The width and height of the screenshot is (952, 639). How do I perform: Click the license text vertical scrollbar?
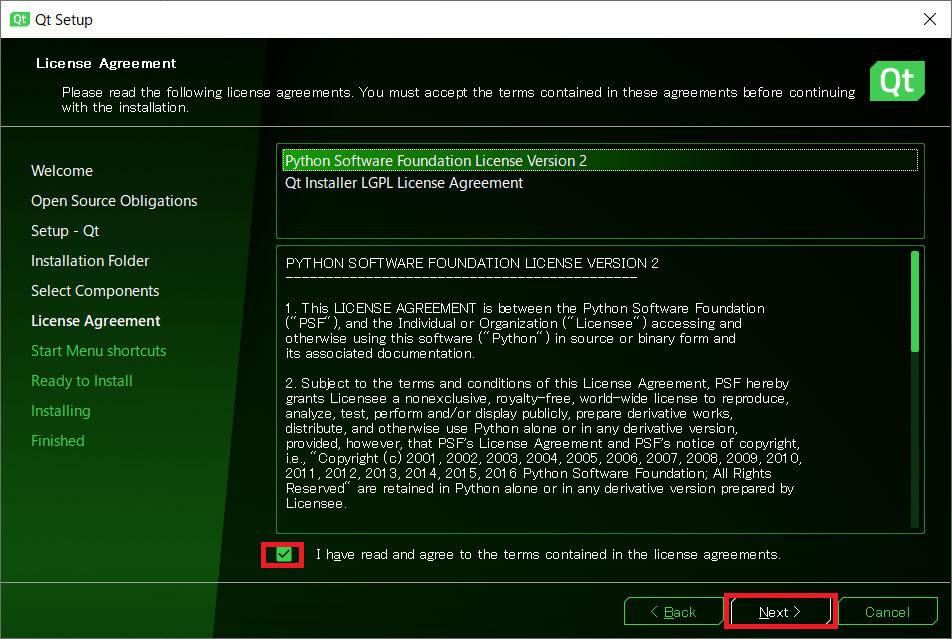pos(914,302)
